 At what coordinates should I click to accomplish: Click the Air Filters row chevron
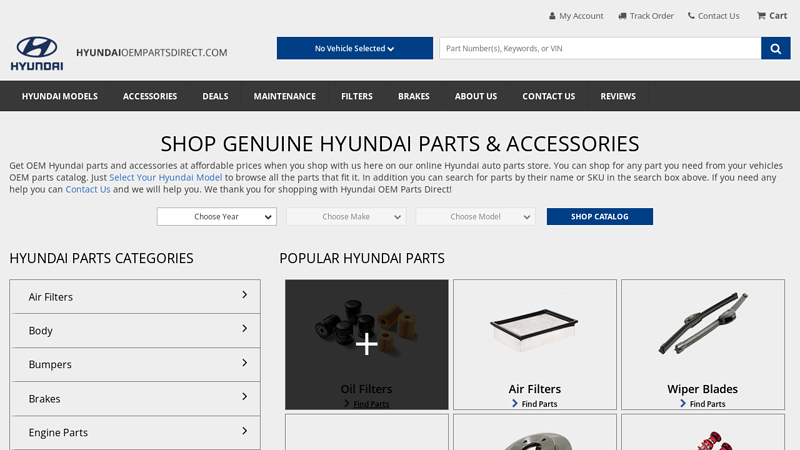(245, 295)
